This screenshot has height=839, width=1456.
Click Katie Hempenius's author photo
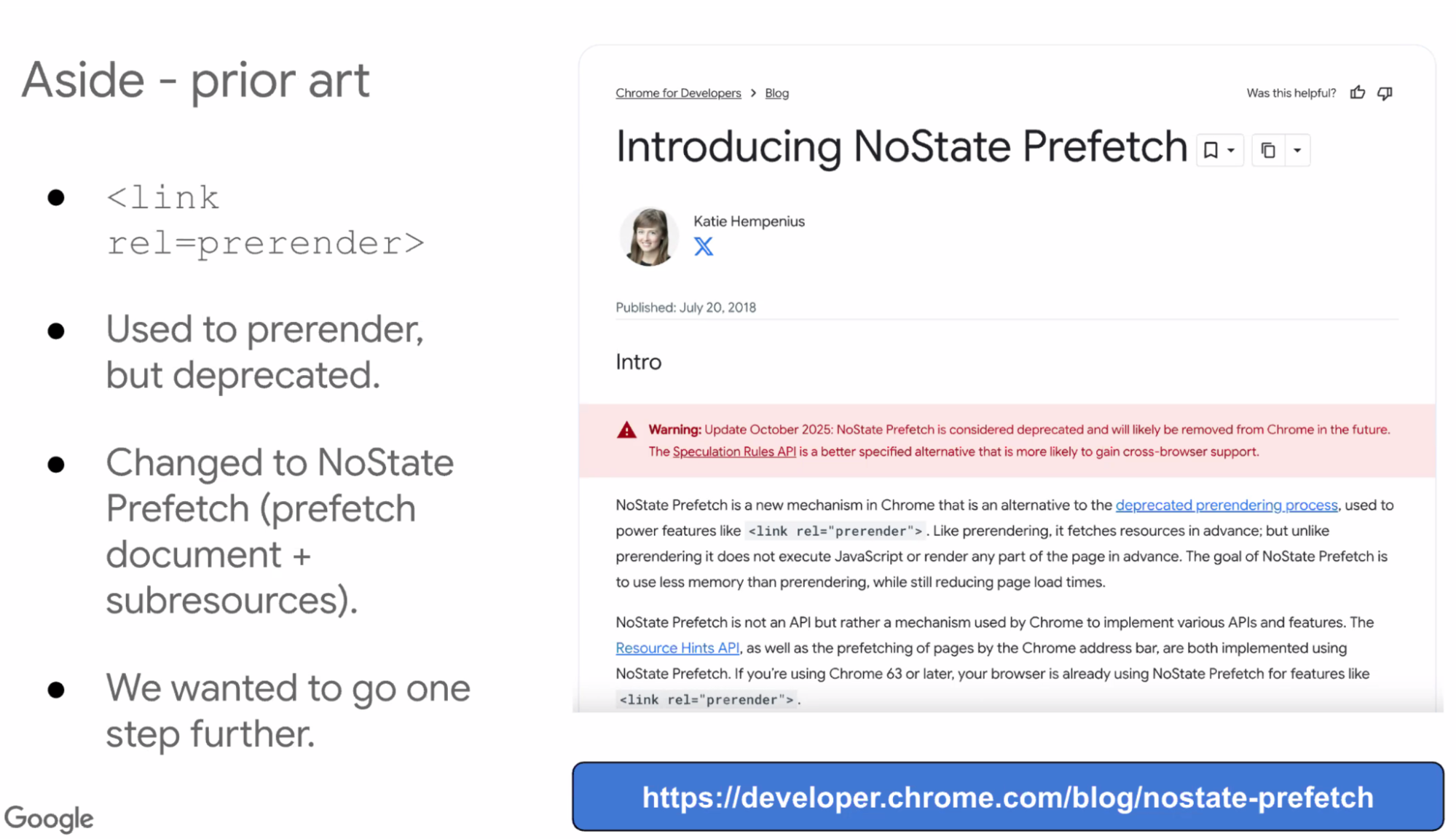coord(648,236)
